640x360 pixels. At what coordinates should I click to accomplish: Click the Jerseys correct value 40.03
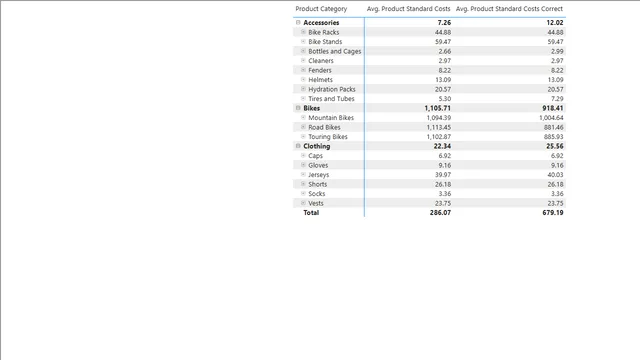[556, 175]
